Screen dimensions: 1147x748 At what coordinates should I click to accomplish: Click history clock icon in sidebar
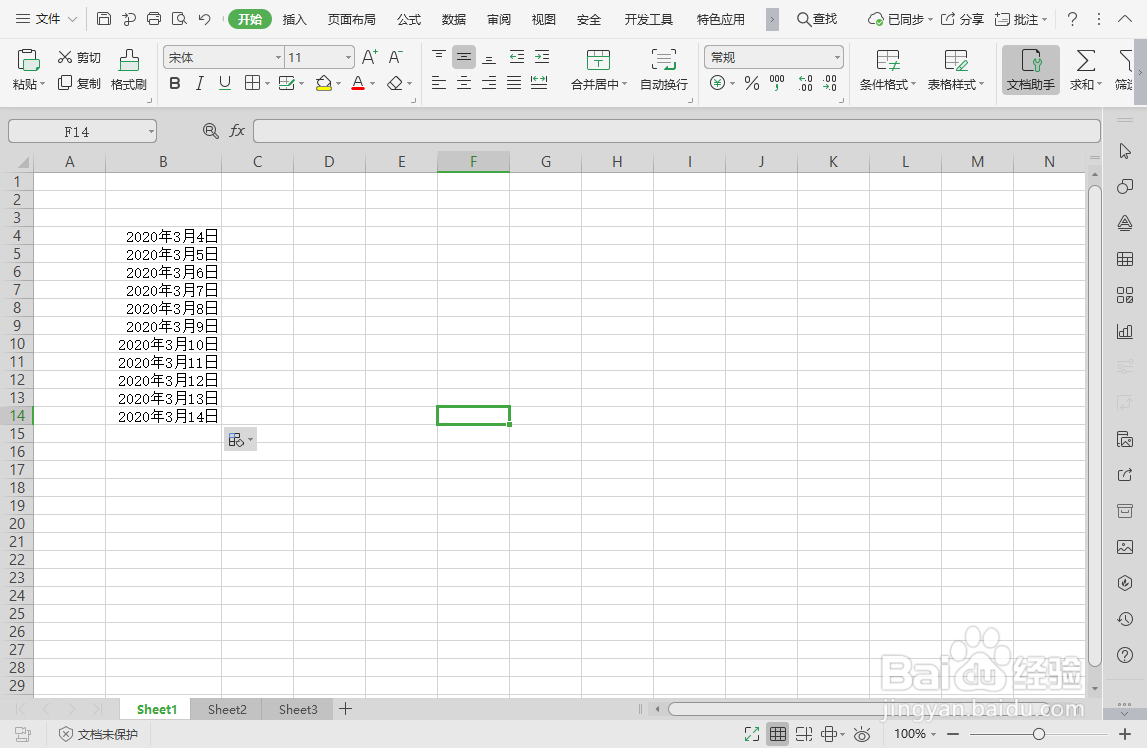point(1125,619)
